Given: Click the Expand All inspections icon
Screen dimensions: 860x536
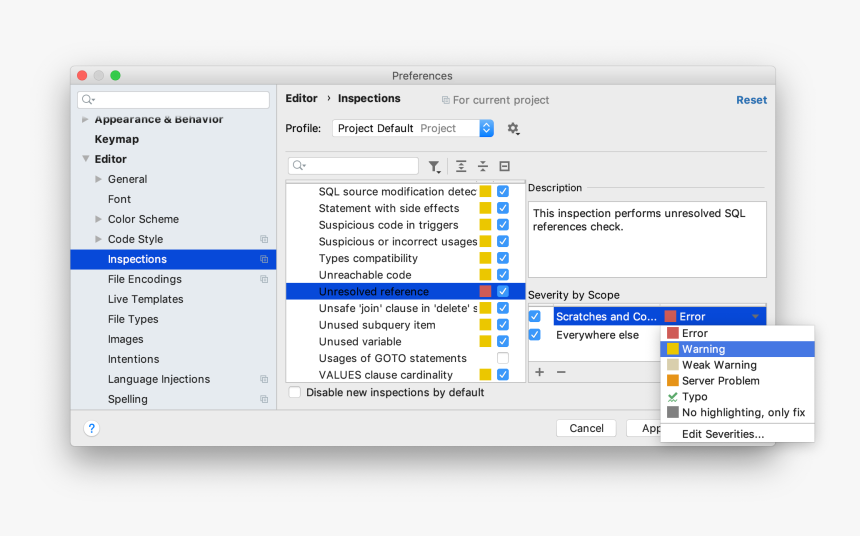Looking at the screenshot, I should [461, 167].
